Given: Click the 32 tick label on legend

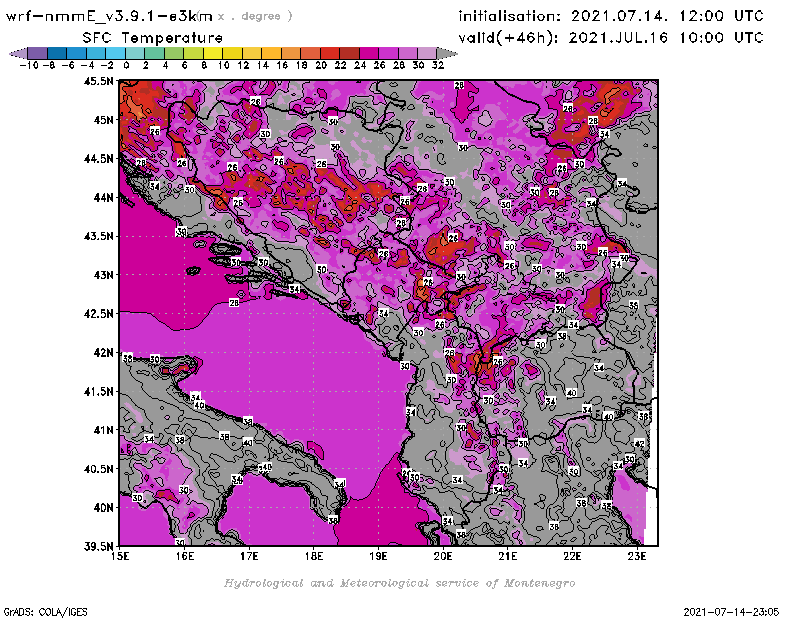Looking at the screenshot, I should click(x=438, y=65).
